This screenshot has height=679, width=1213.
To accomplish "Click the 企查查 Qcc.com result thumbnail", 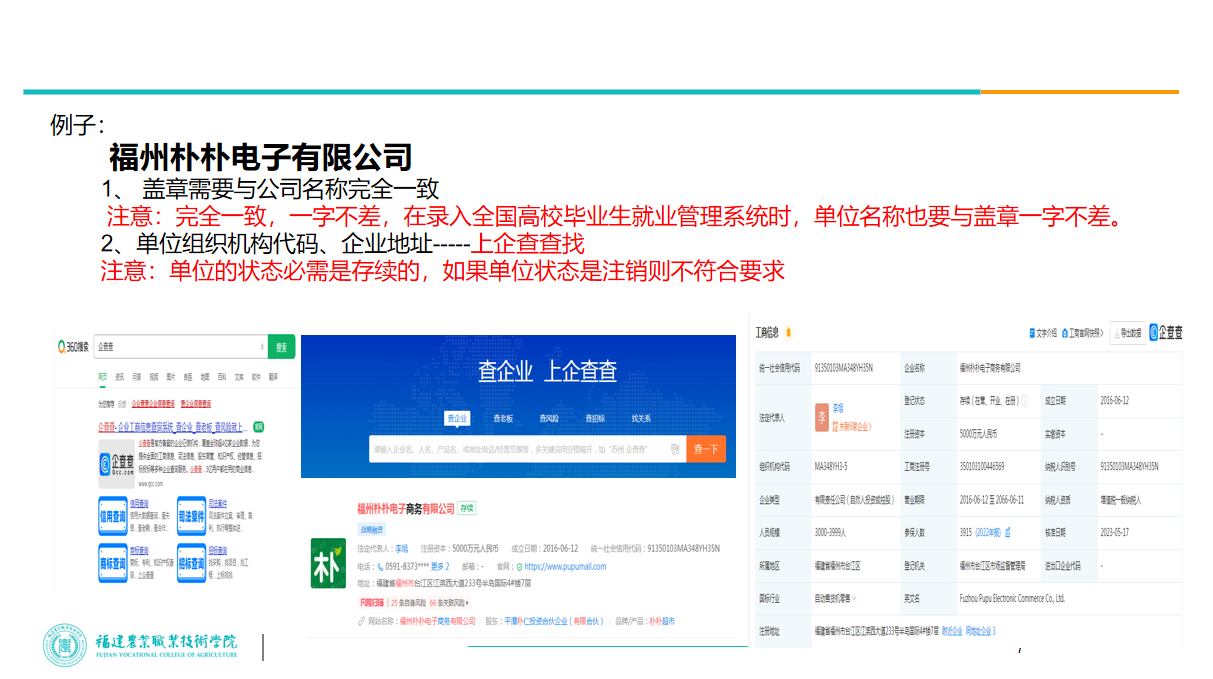I will [x=116, y=465].
